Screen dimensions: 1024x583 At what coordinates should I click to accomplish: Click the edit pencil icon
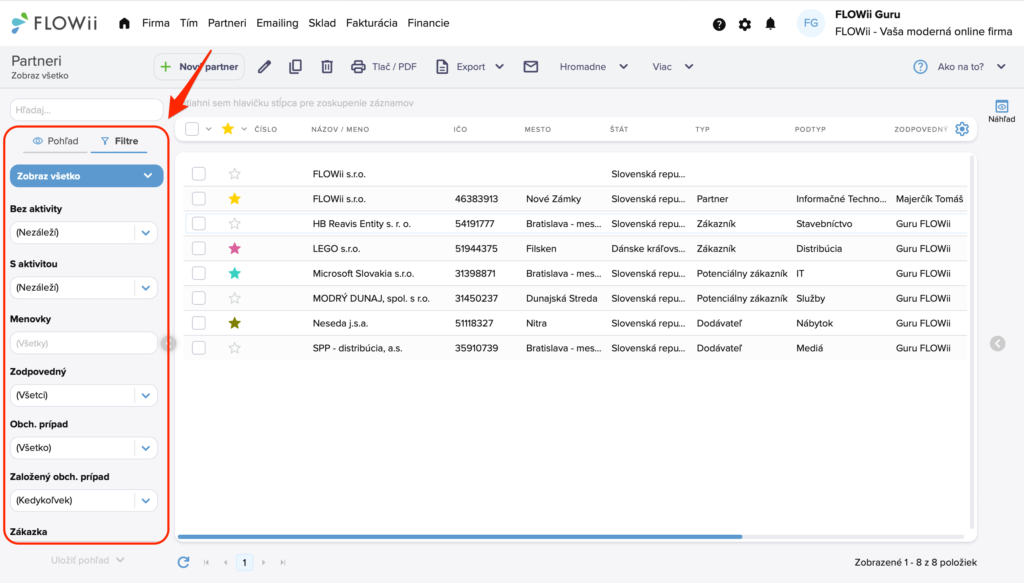pos(264,67)
